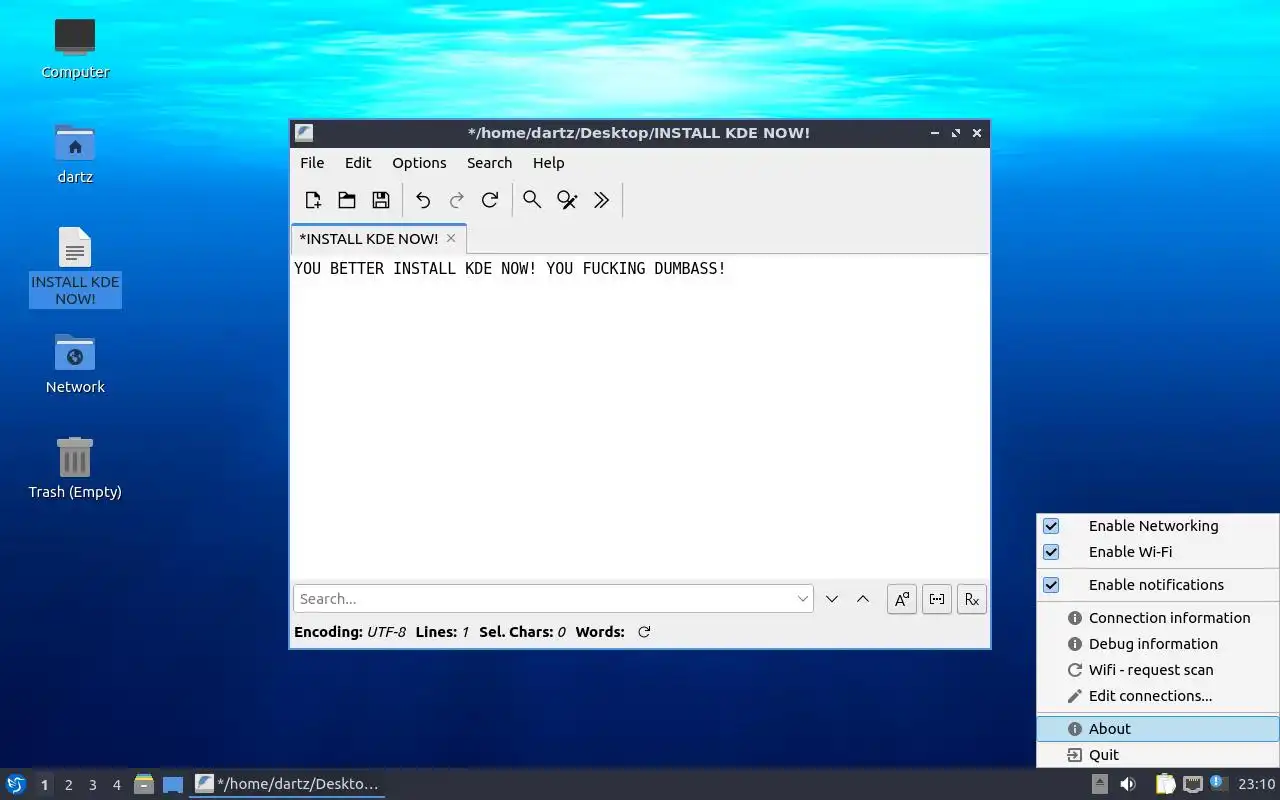1280x800 pixels.
Task: Save the file using the floppy disk icon
Action: coord(381,200)
